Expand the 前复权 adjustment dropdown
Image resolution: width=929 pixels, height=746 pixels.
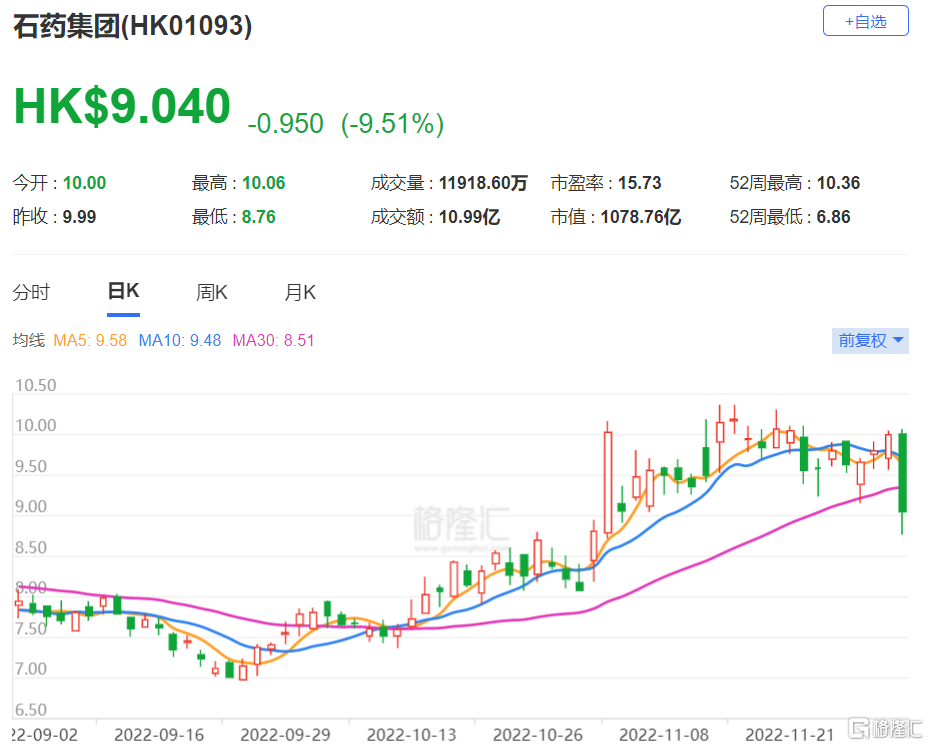tap(870, 341)
